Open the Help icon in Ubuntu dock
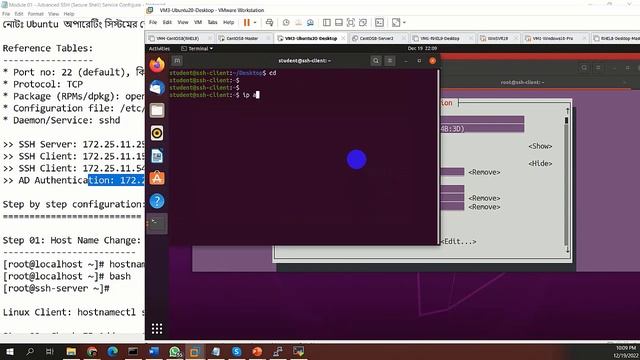Viewport: 640px width, 360px height. tap(157, 201)
